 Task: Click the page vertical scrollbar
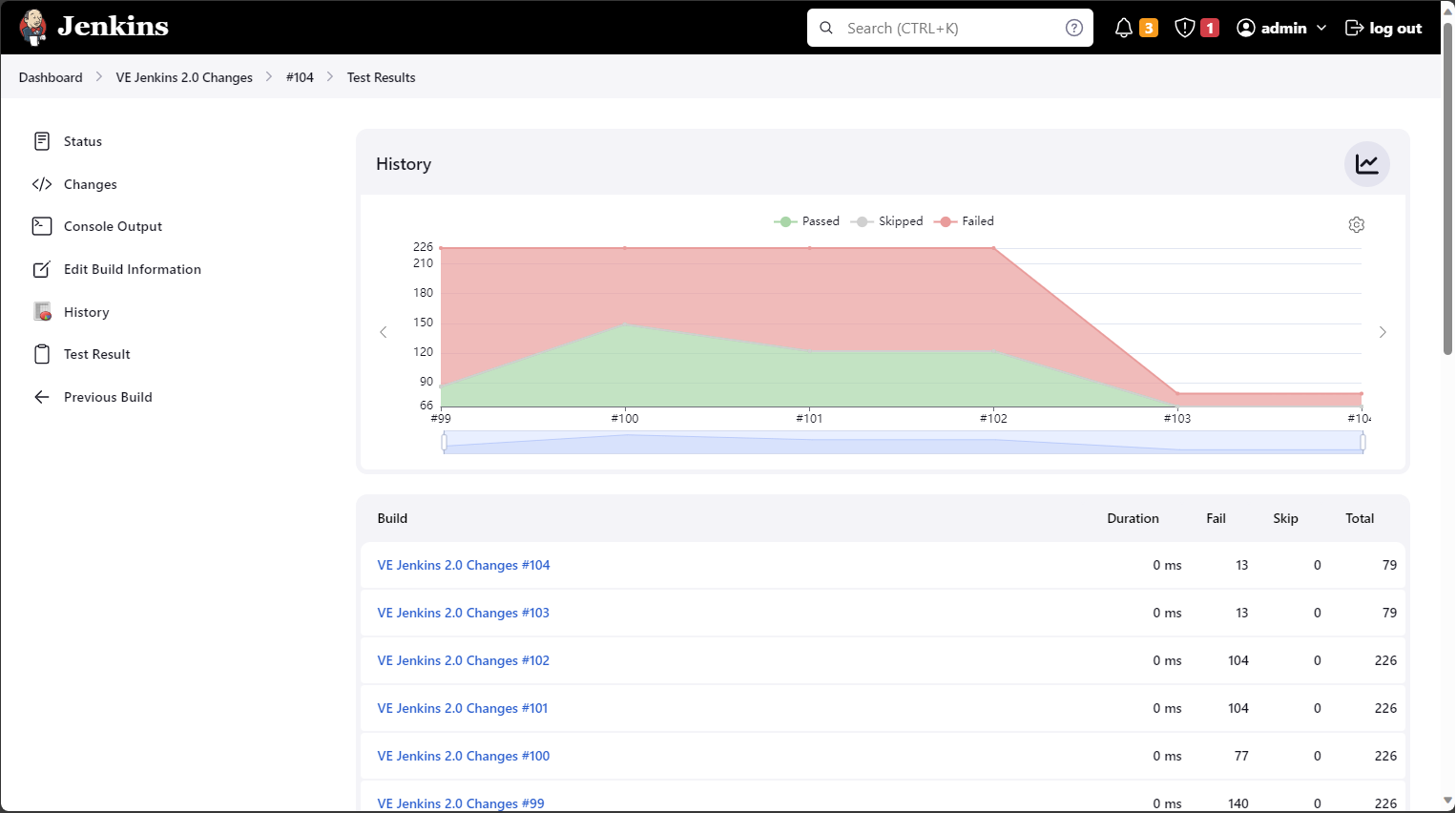click(1447, 191)
